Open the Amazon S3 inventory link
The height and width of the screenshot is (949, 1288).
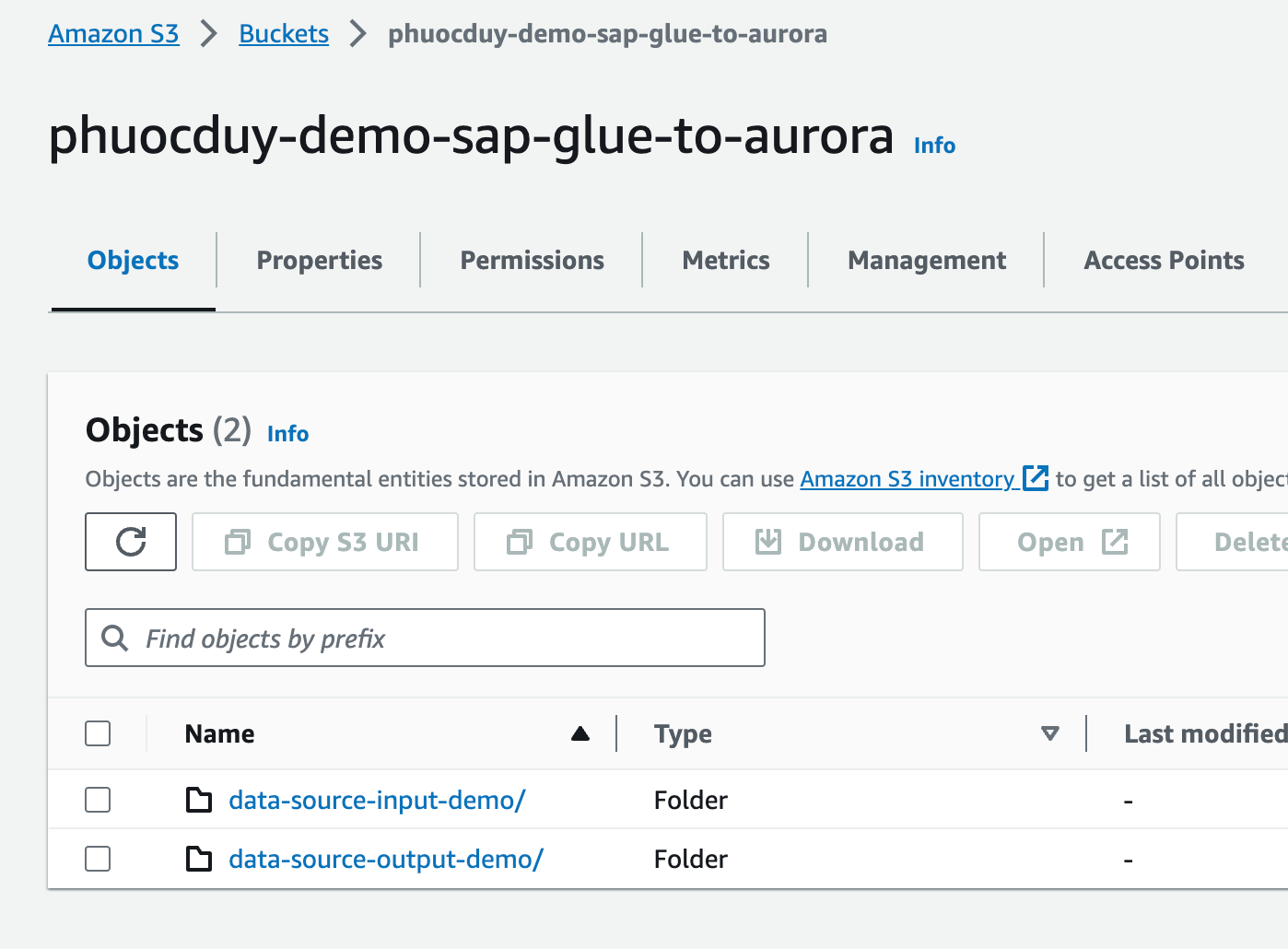(x=907, y=479)
